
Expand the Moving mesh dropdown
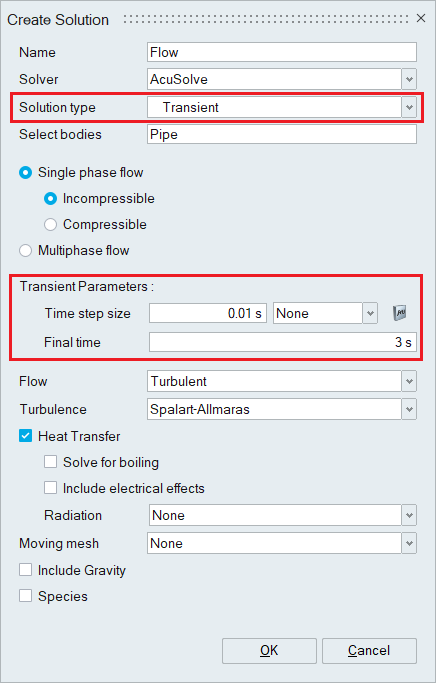pyautogui.click(x=409, y=543)
